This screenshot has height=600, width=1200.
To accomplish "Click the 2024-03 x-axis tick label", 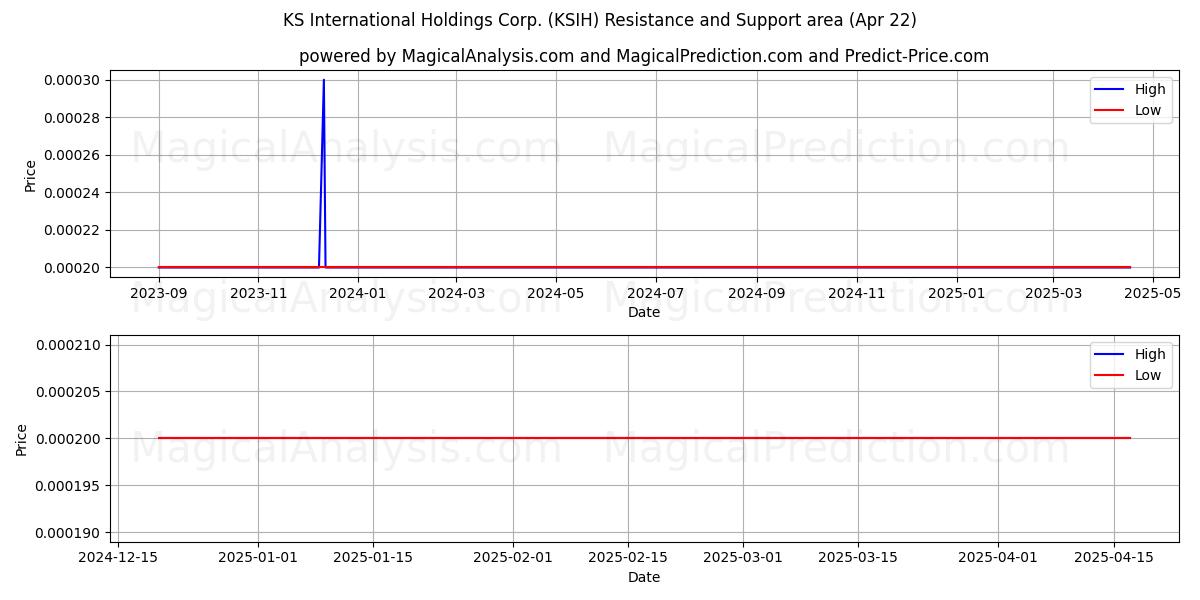I will pos(456,293).
